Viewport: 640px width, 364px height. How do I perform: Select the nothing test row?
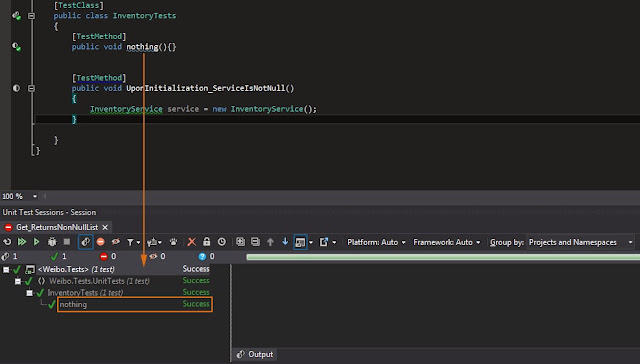coord(135,304)
